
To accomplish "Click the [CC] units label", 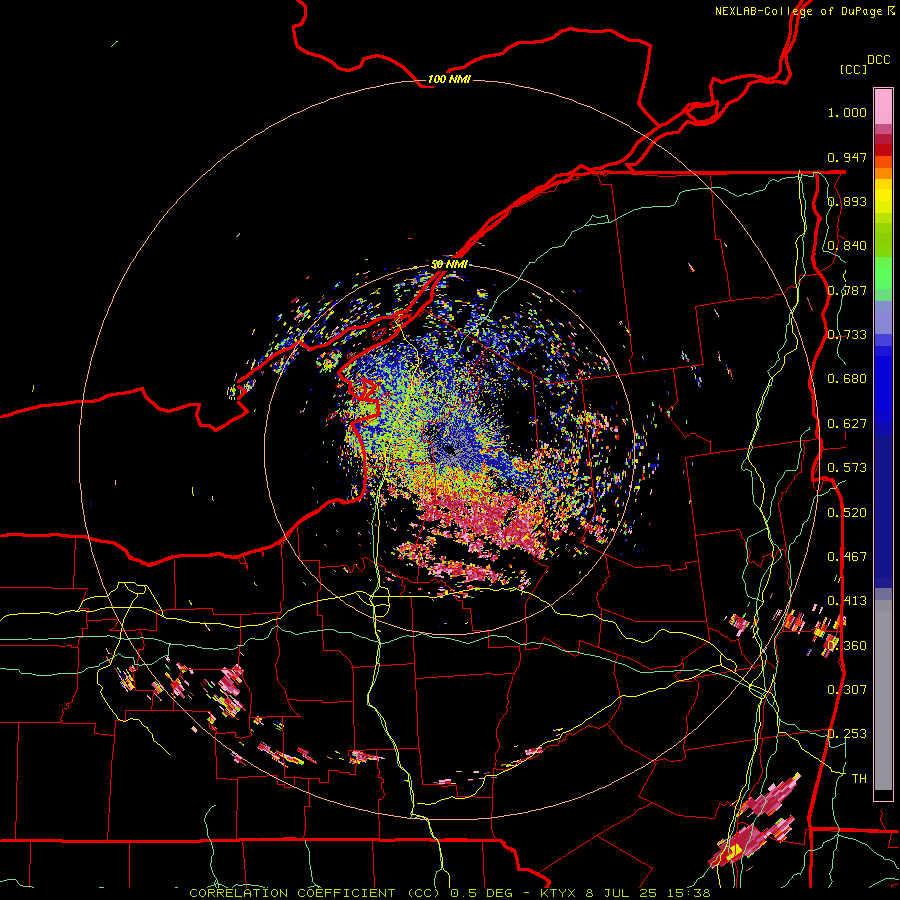I will (x=853, y=69).
